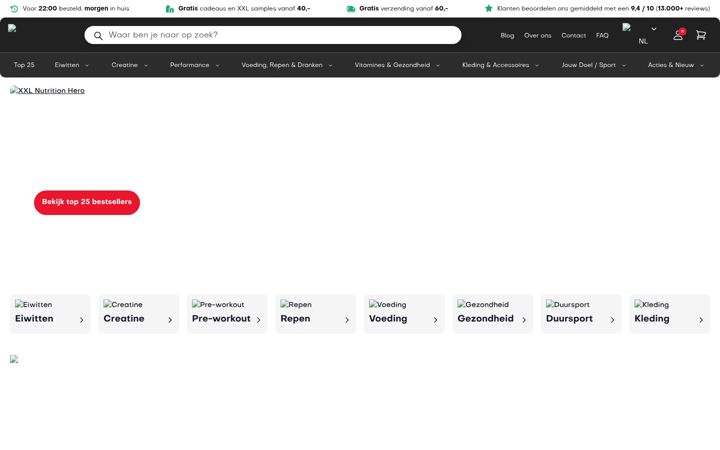The height and width of the screenshot is (450, 720).
Task: Open the Gezondheid category title
Action: [x=485, y=319]
